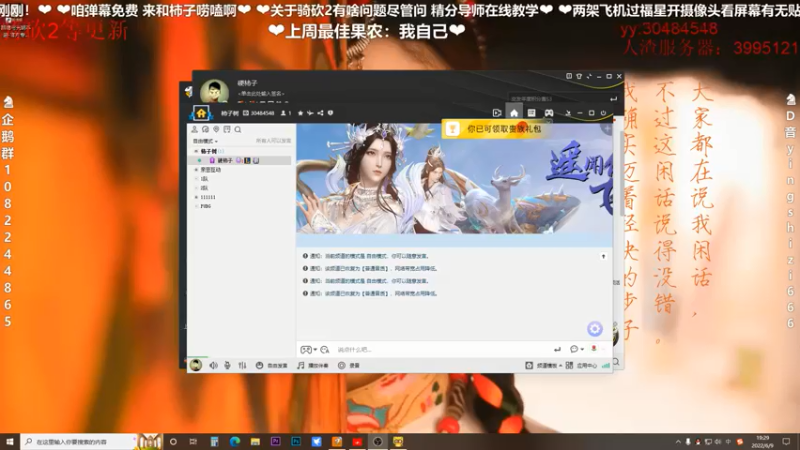This screenshot has width=800, height=450.
Task: Open the 1队 sub-channel
Action: click(x=205, y=179)
